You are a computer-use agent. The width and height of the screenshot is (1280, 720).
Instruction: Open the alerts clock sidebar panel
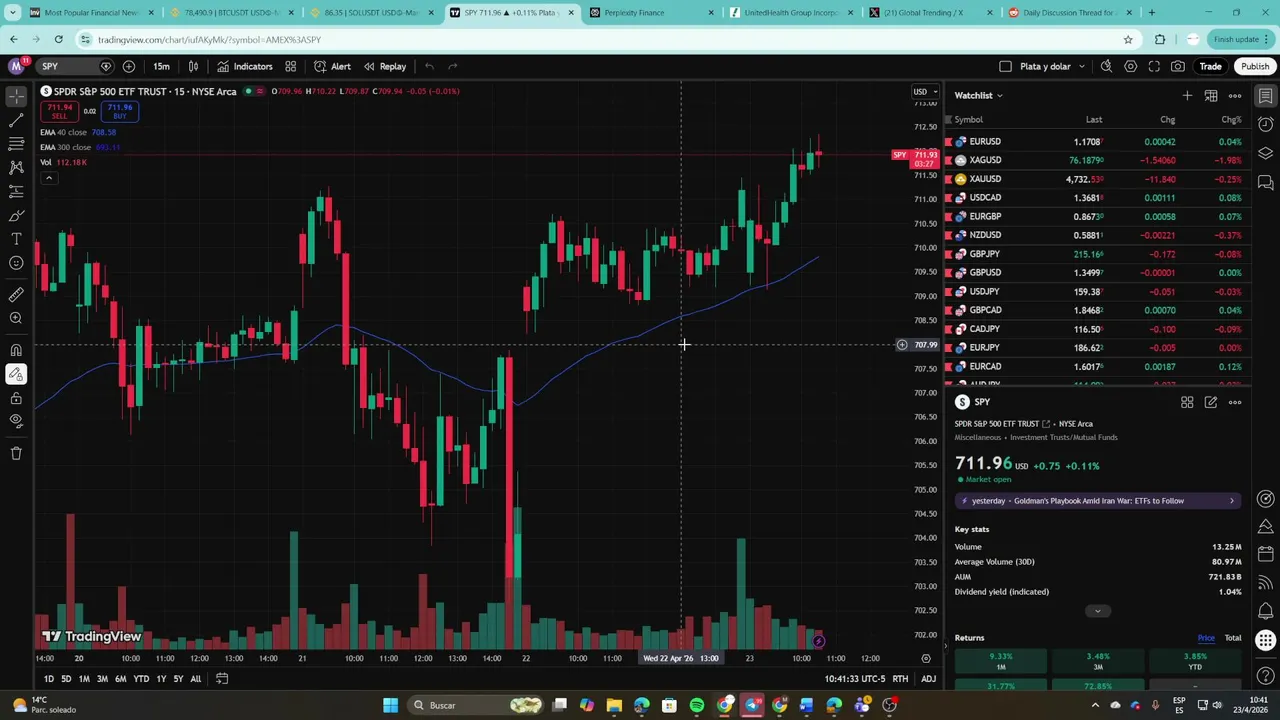click(x=1265, y=125)
